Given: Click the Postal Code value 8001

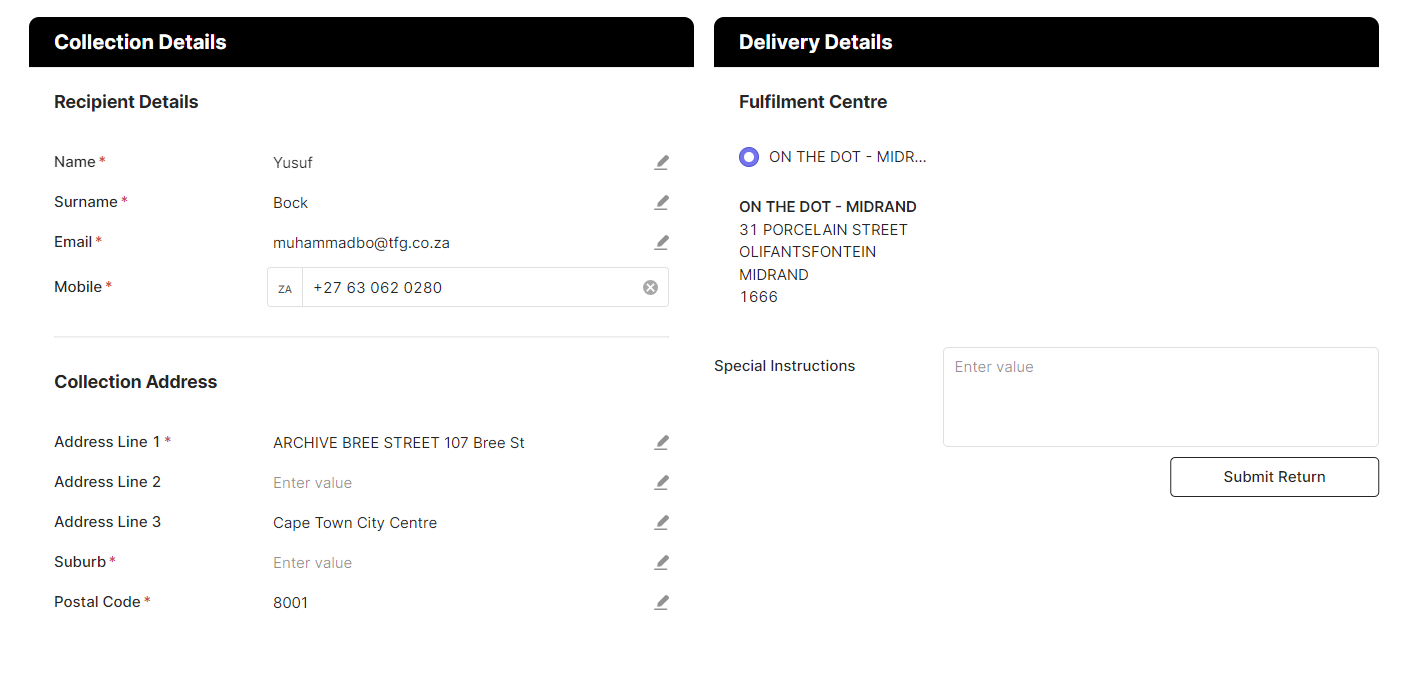Looking at the screenshot, I should point(291,603).
